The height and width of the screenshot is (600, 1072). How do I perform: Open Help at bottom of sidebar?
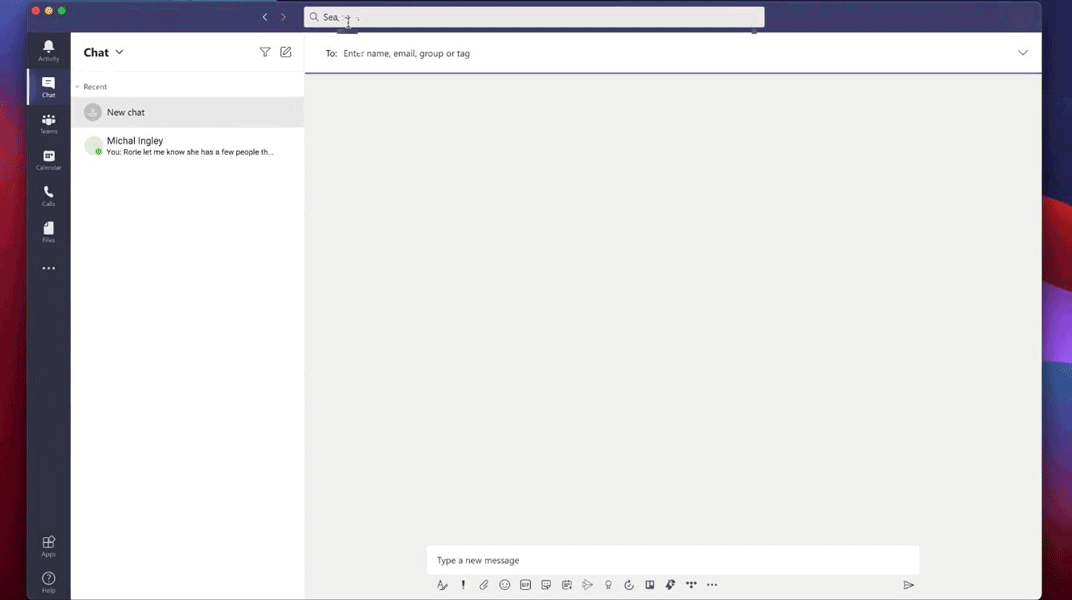click(49, 582)
